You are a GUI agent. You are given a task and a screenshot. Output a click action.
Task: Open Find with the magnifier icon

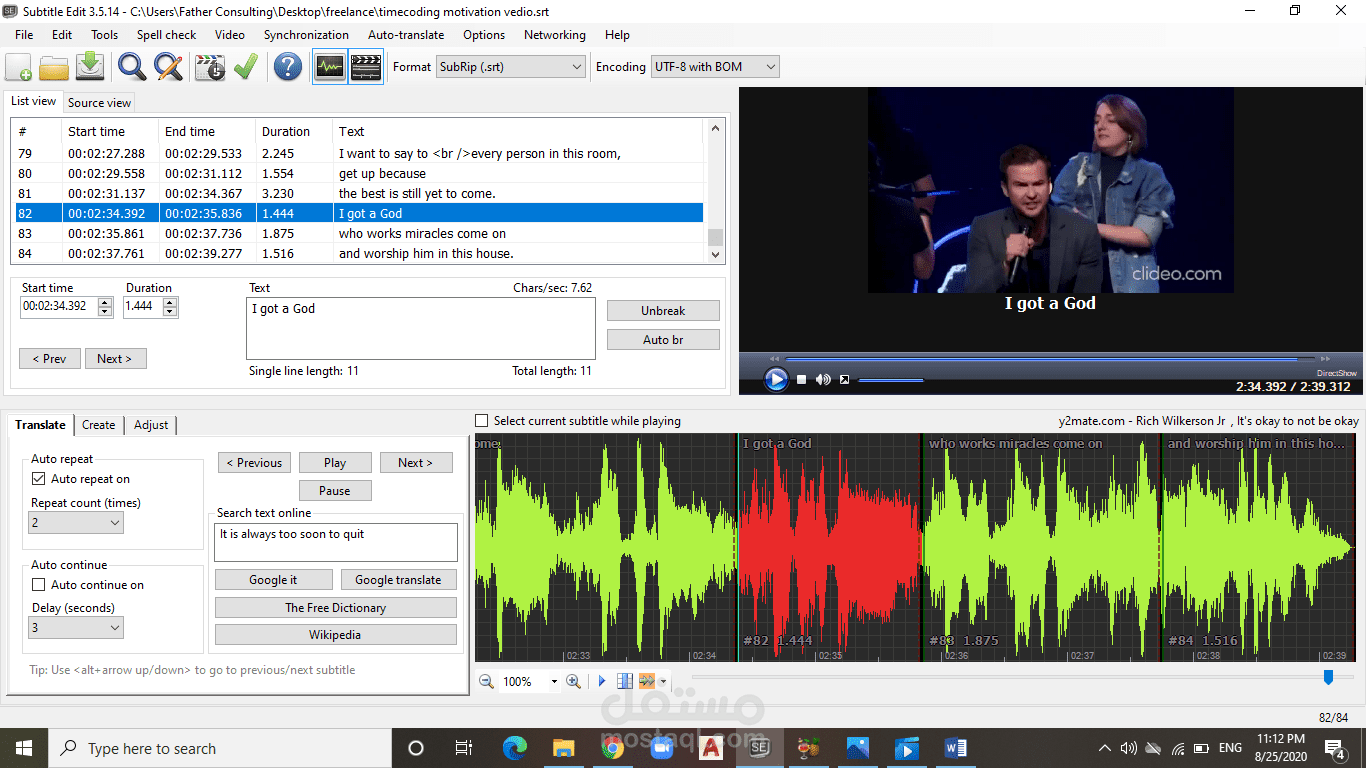(x=132, y=67)
